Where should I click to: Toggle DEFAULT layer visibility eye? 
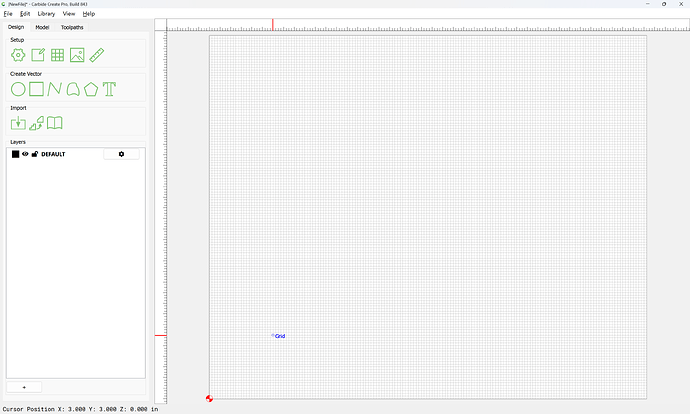(x=25, y=154)
